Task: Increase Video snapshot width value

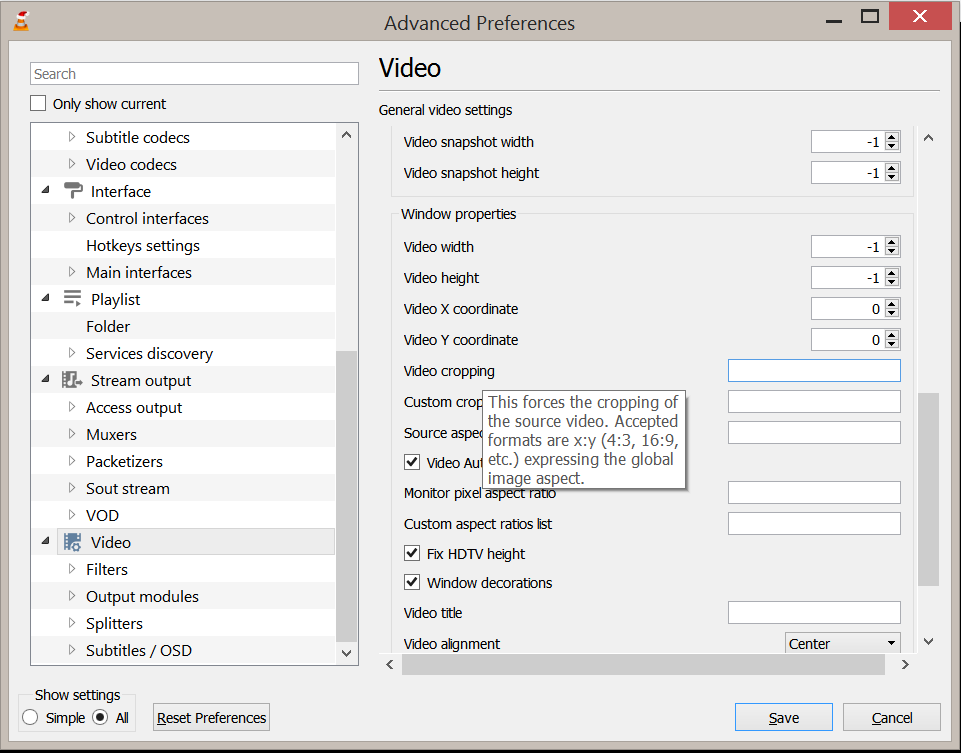Action: 892,137
